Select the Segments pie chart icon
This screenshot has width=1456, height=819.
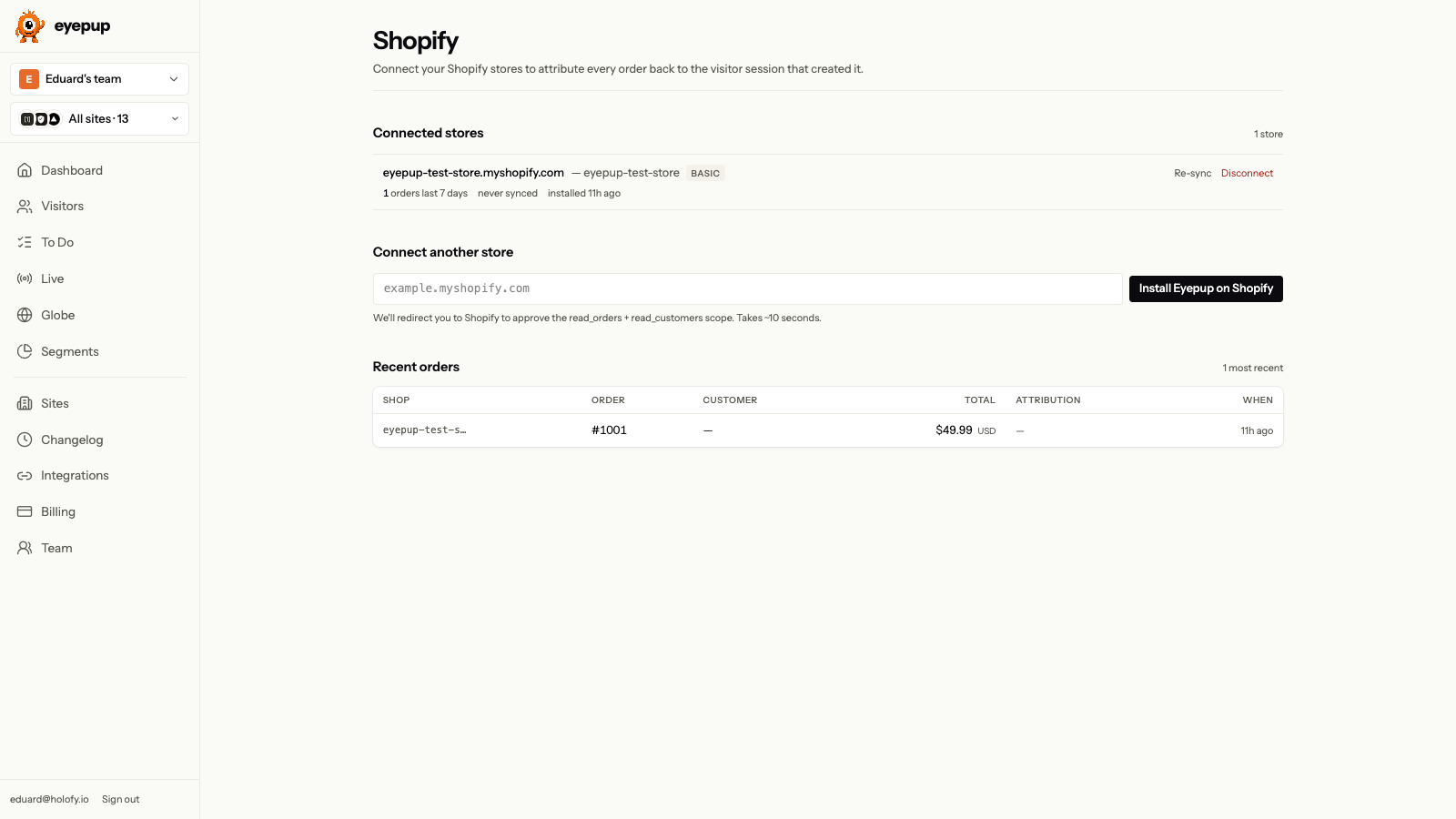[x=25, y=351]
